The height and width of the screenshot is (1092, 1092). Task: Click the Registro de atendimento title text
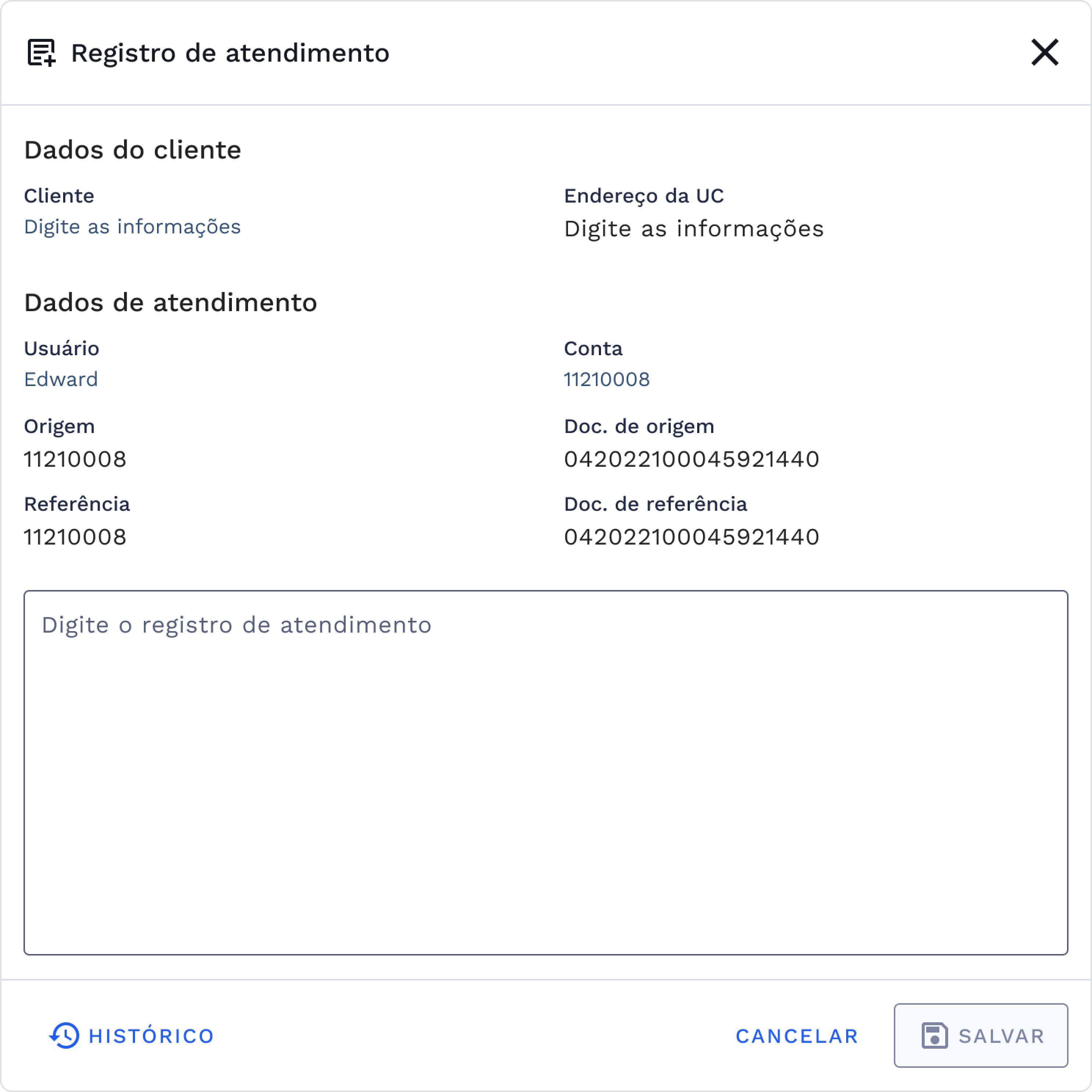[230, 53]
